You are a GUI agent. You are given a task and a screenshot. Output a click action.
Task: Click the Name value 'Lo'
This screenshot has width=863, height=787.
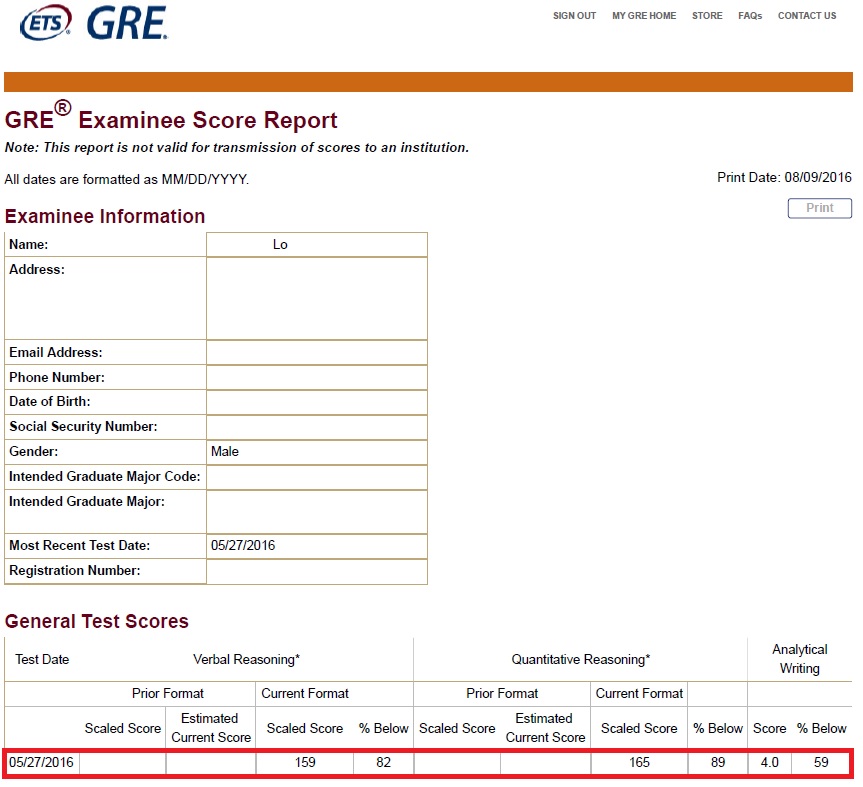pos(280,244)
